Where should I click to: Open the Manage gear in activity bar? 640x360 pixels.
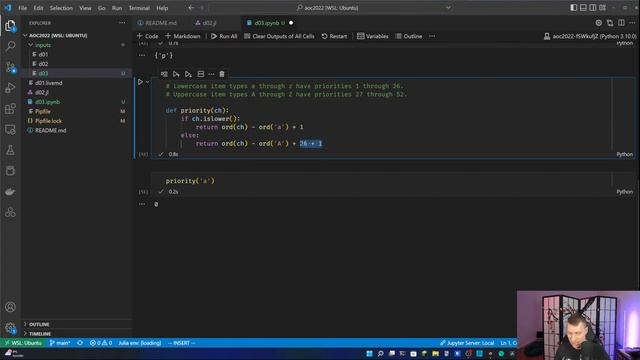click(10, 327)
